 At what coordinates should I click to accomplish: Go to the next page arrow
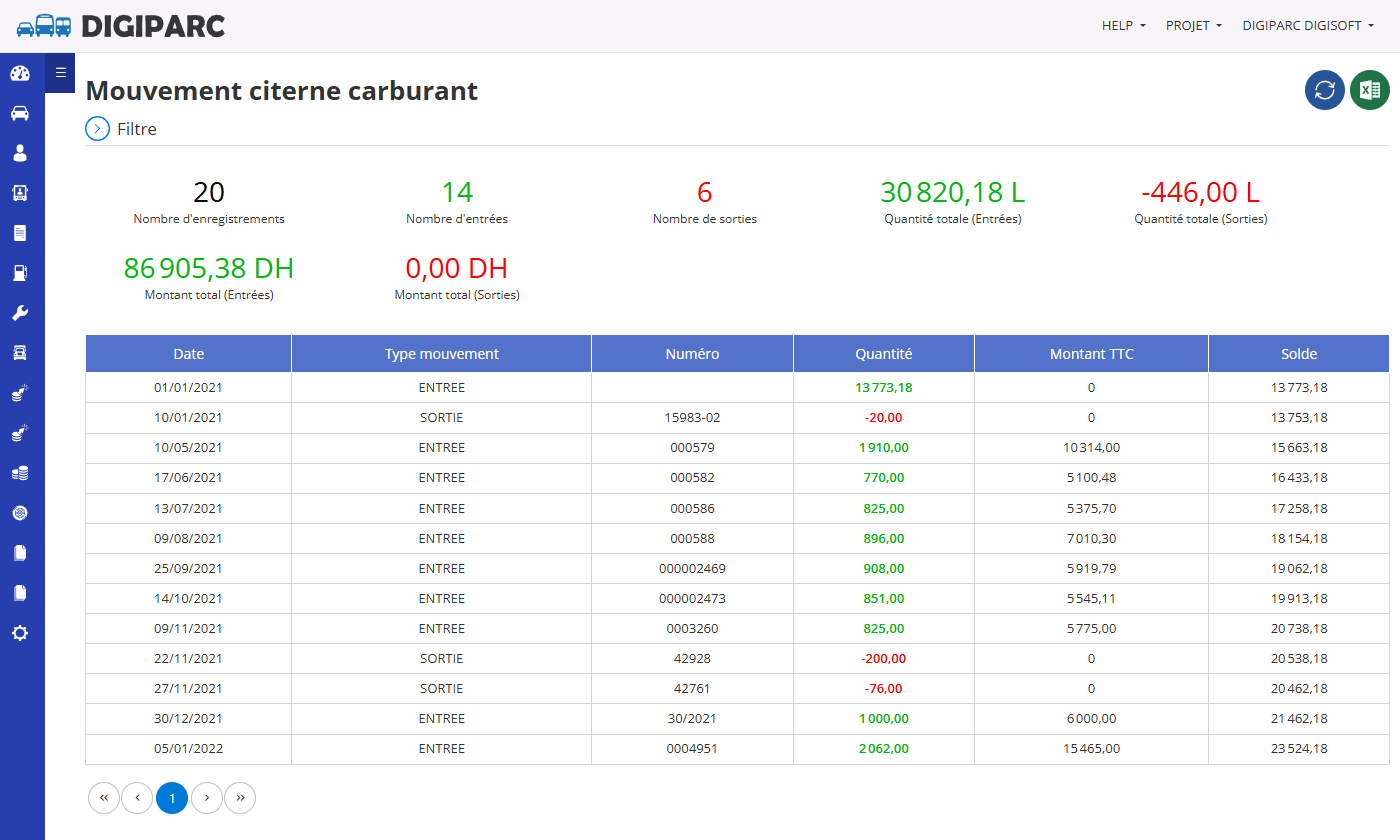206,798
